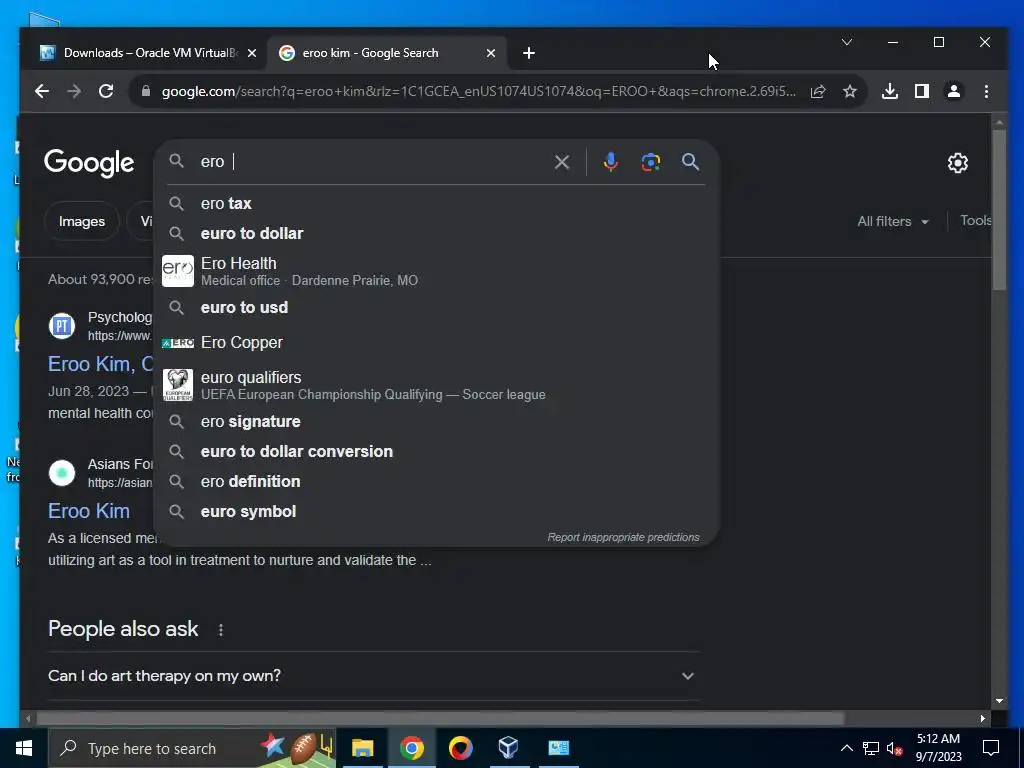Search by image with Lens icon
The width and height of the screenshot is (1024, 768).
pos(650,162)
